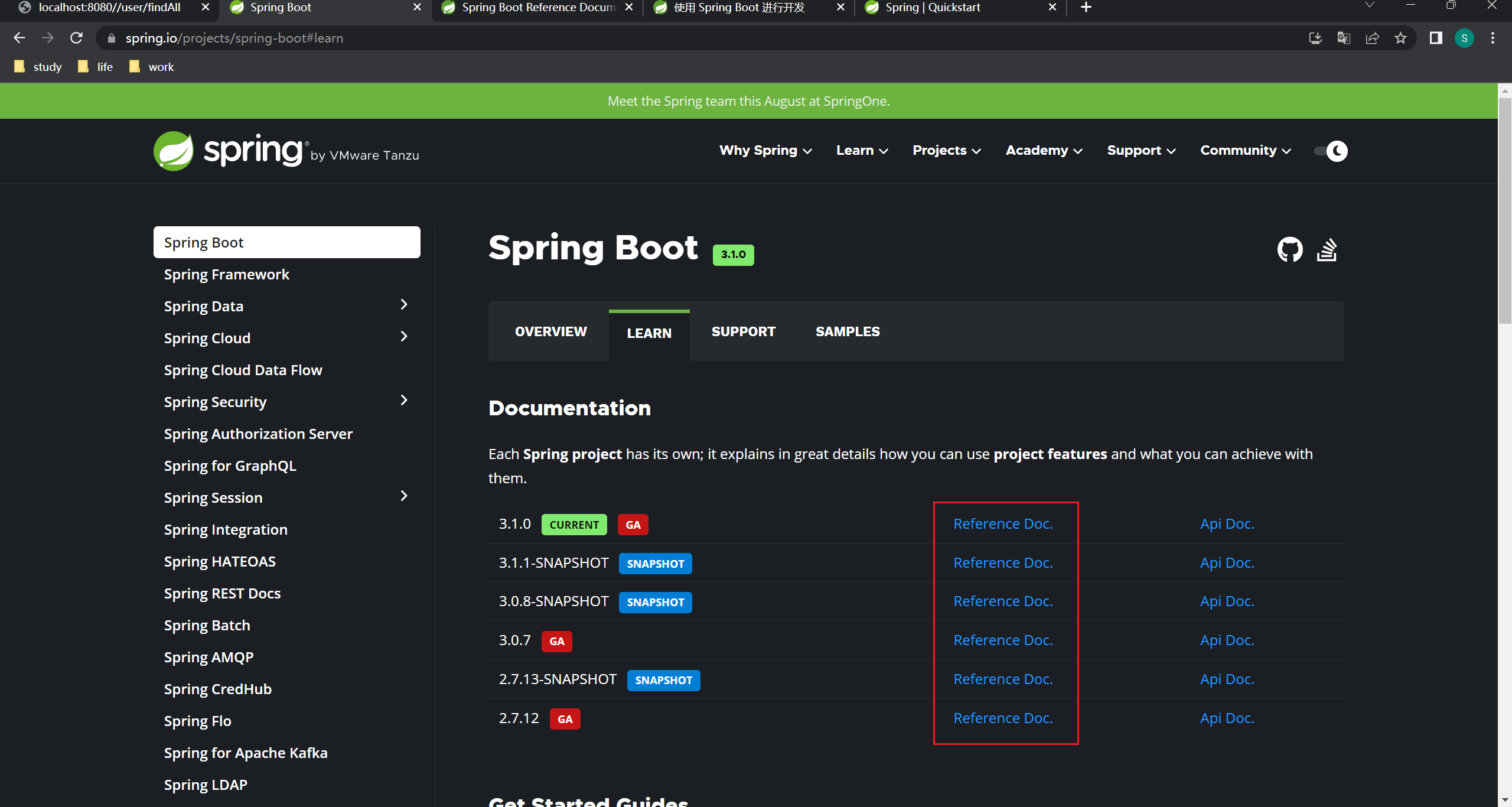The height and width of the screenshot is (807, 1512).
Task: Select Spring for GraphQL in sidebar
Action: pyautogui.click(x=230, y=466)
